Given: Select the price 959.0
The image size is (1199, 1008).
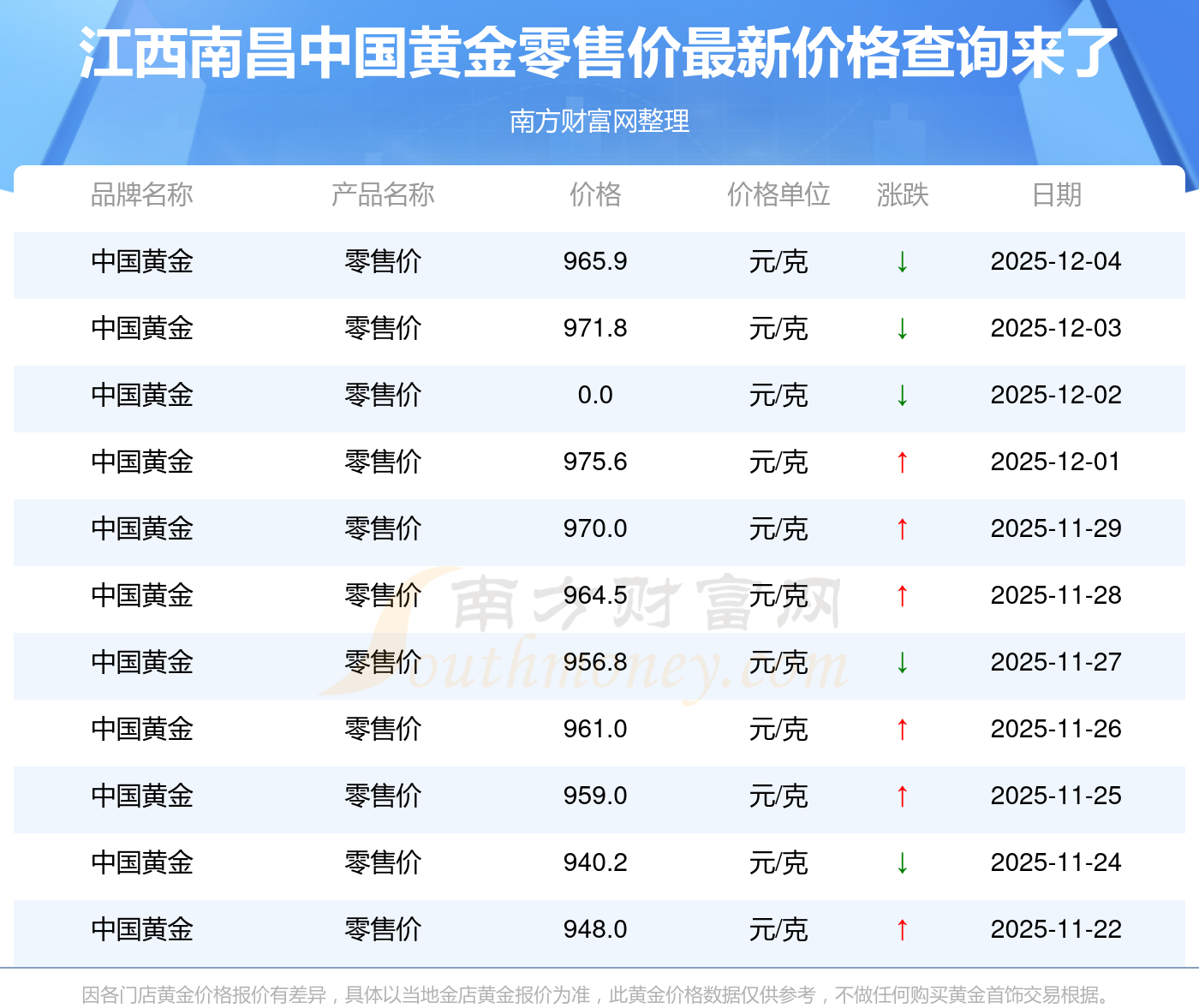Looking at the screenshot, I should coord(595,796).
